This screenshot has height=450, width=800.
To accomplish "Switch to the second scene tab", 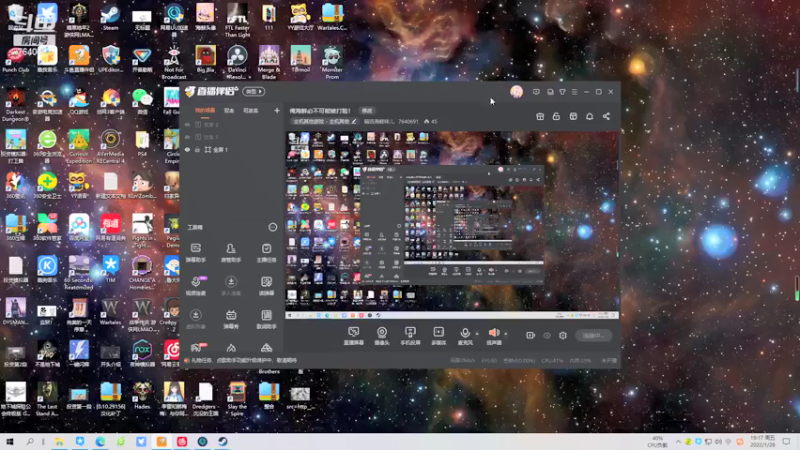I will (229, 111).
